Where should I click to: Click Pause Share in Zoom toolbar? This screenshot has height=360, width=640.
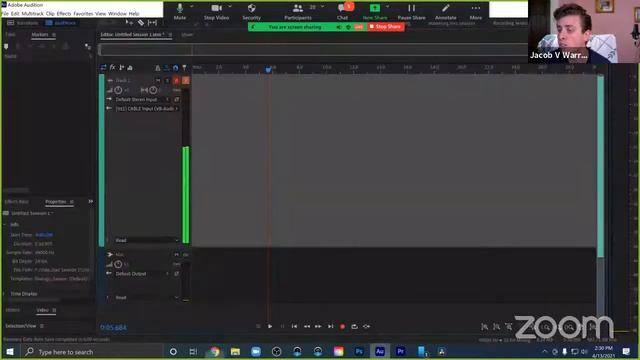[411, 12]
